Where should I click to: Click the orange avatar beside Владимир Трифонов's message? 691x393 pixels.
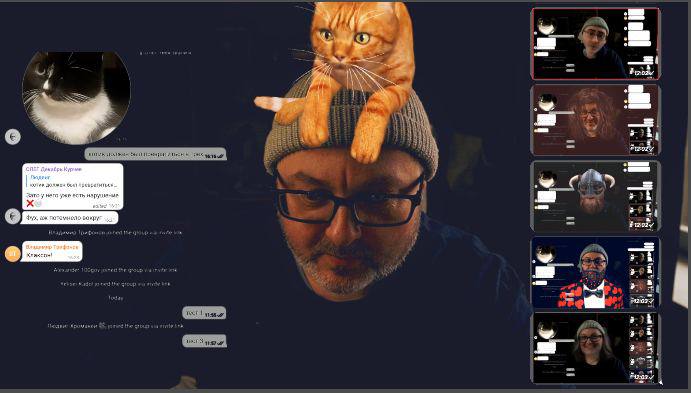(x=13, y=254)
